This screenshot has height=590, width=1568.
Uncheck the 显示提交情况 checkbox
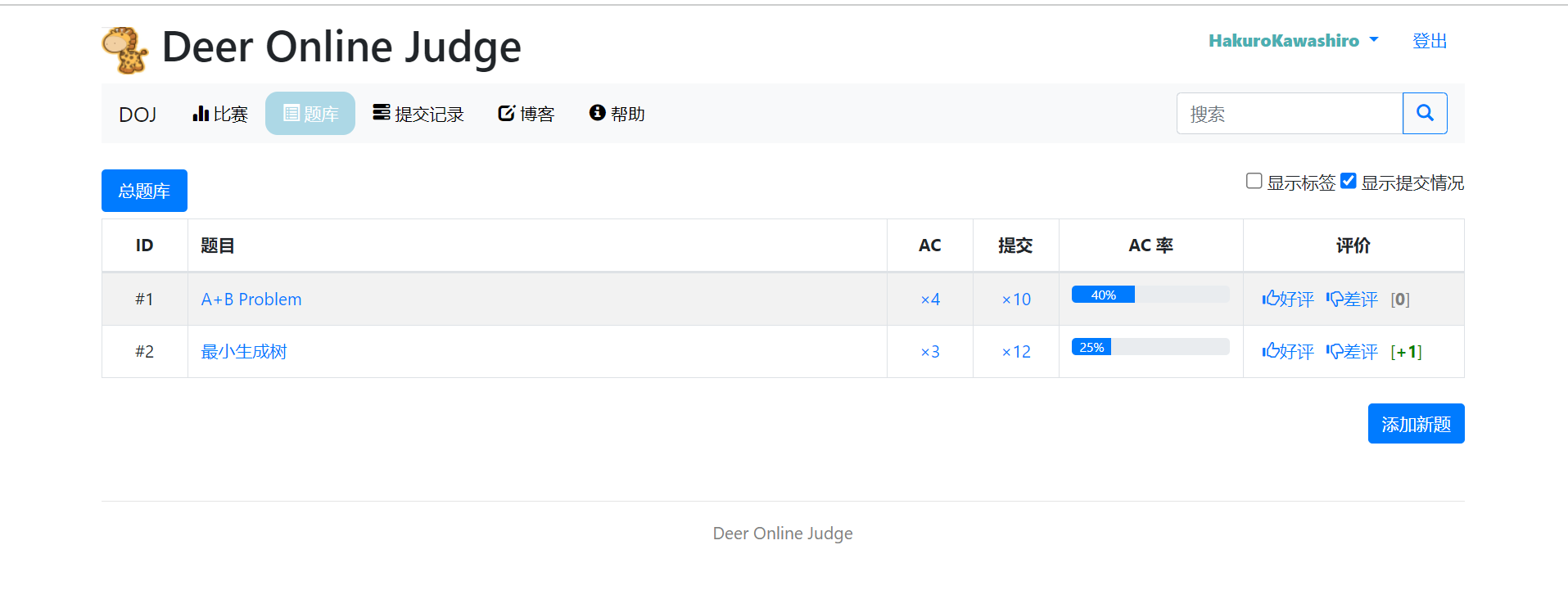tap(1348, 181)
